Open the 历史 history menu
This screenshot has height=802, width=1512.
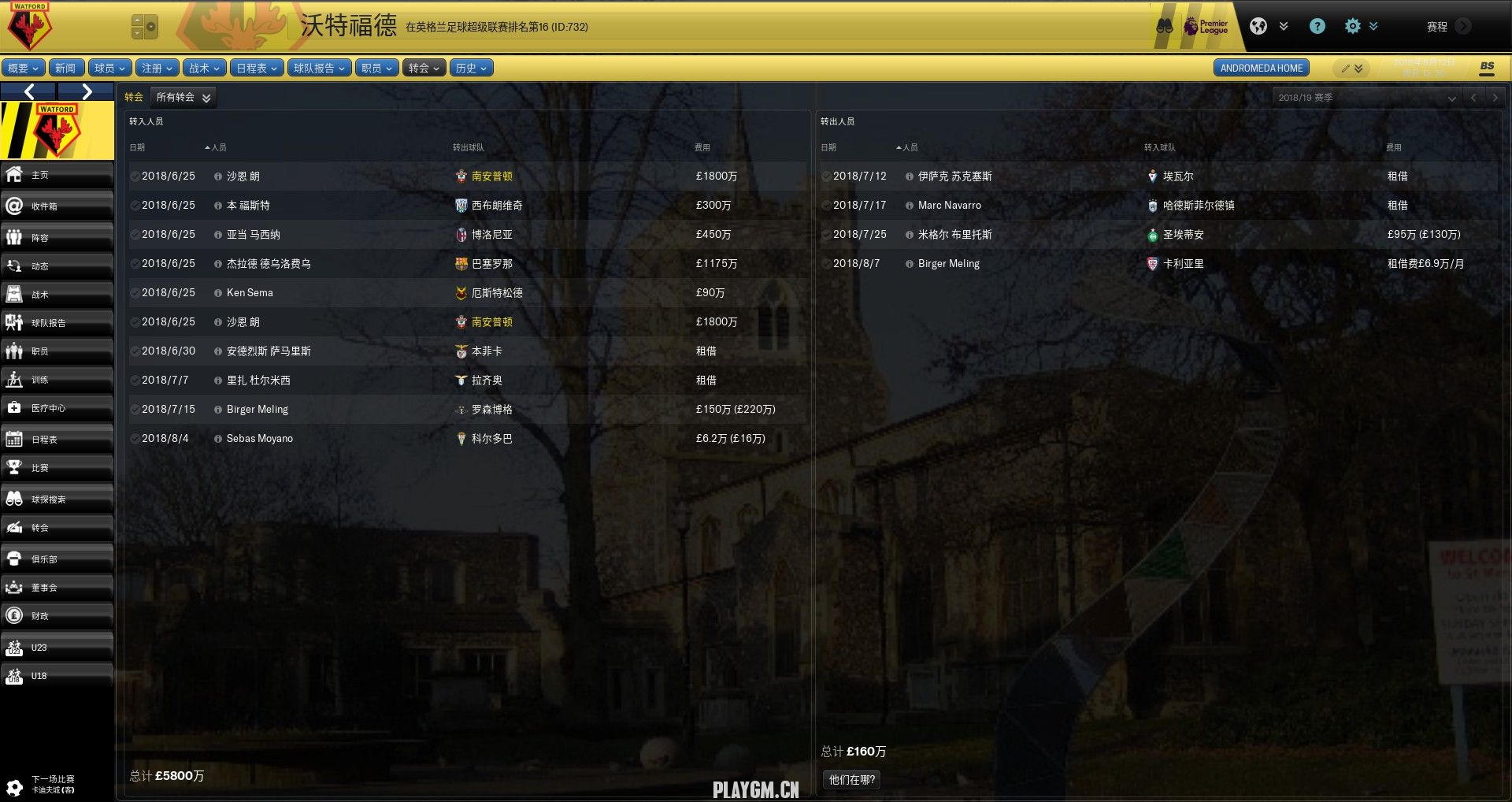[x=471, y=69]
